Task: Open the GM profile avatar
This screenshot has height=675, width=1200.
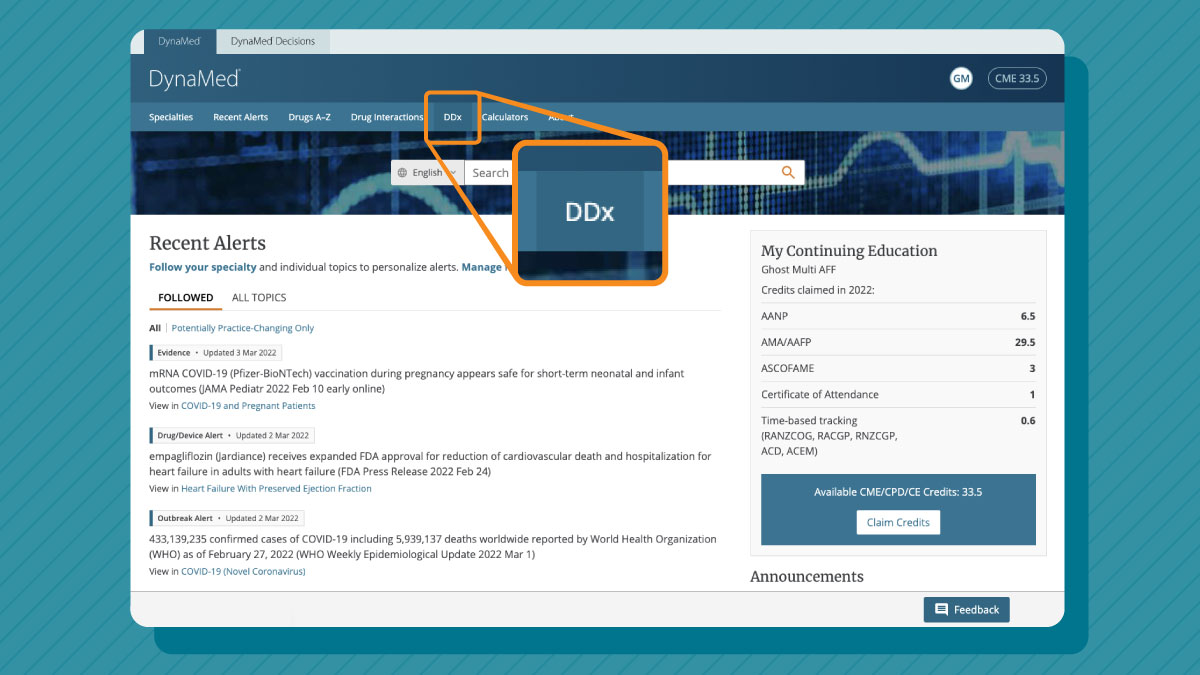Action: [961, 78]
